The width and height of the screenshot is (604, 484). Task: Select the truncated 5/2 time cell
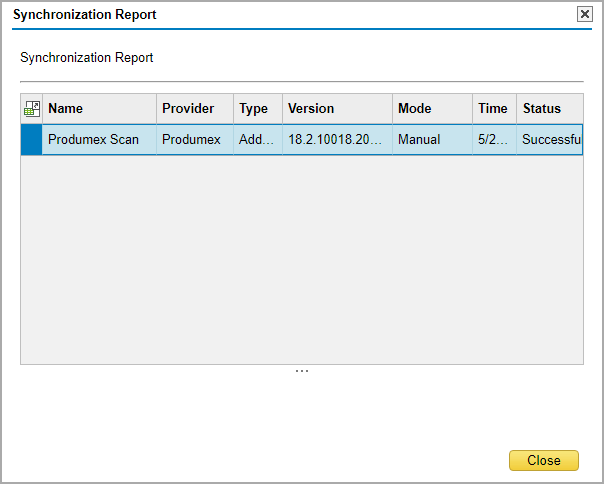pyautogui.click(x=493, y=140)
